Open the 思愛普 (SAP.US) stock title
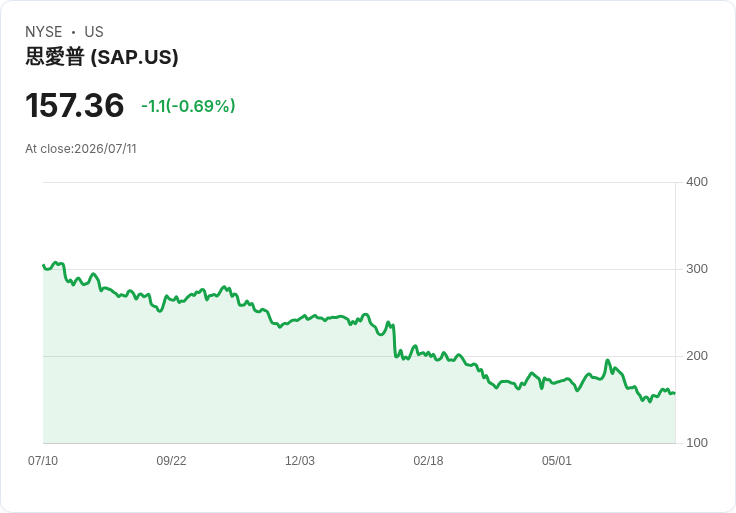The height and width of the screenshot is (513, 736). (x=102, y=57)
